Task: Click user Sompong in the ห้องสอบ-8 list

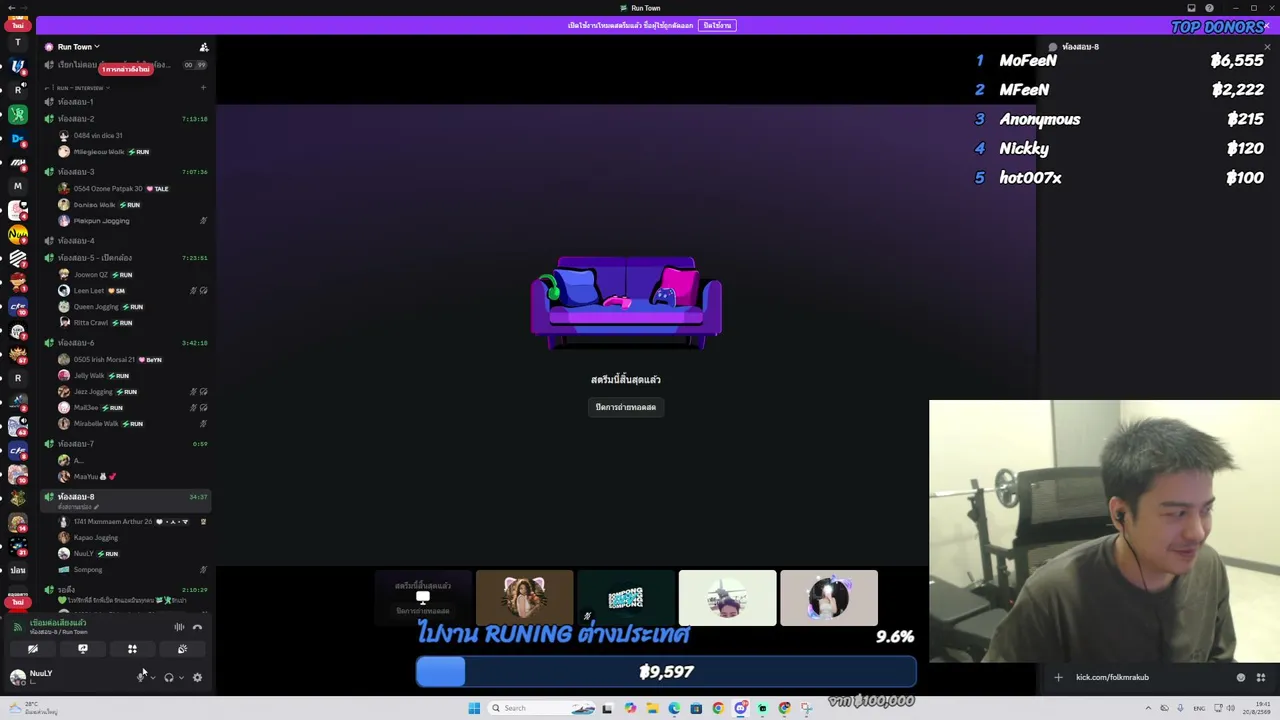Action: click(88, 570)
